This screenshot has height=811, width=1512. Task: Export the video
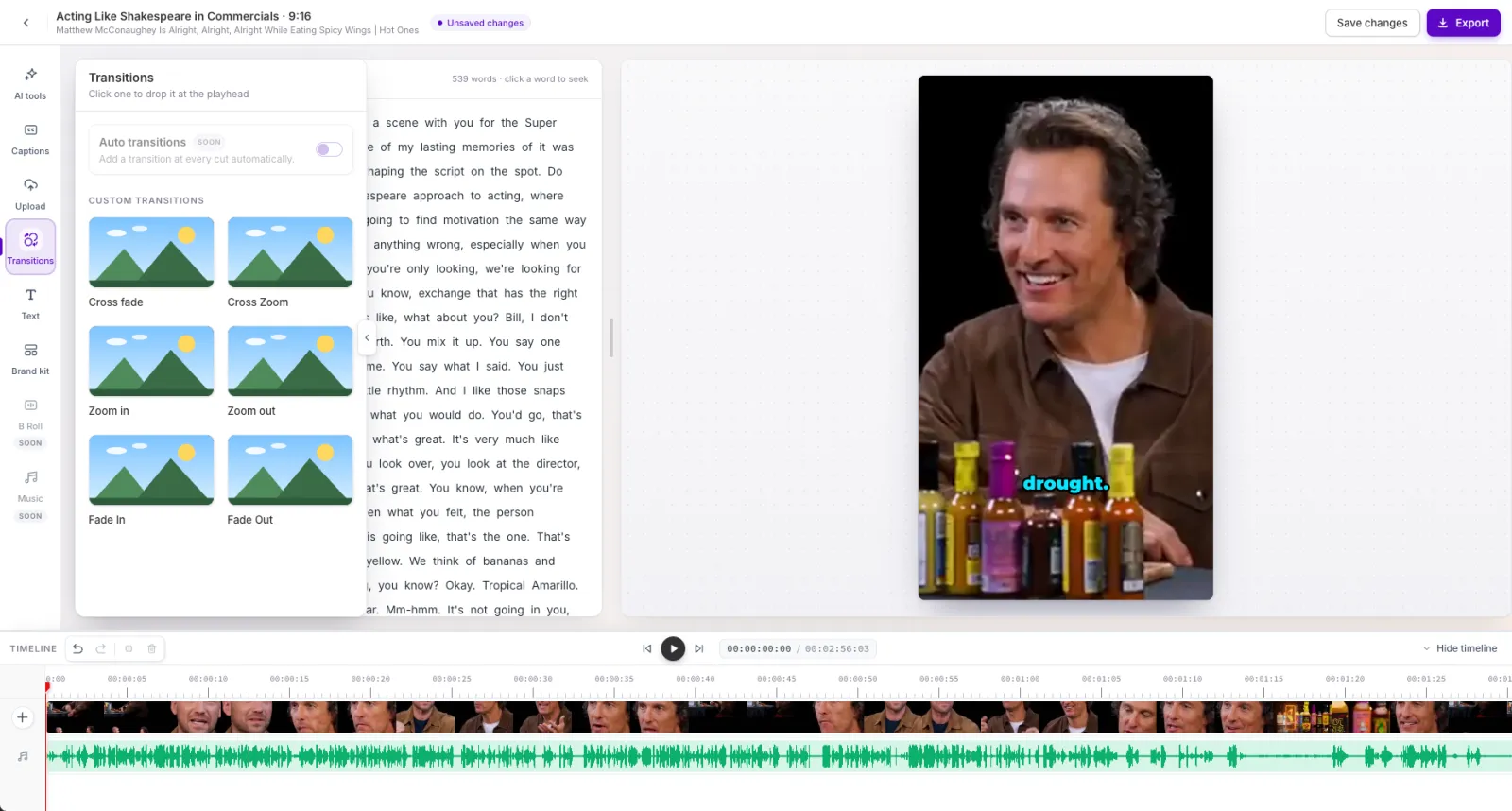pos(1463,23)
